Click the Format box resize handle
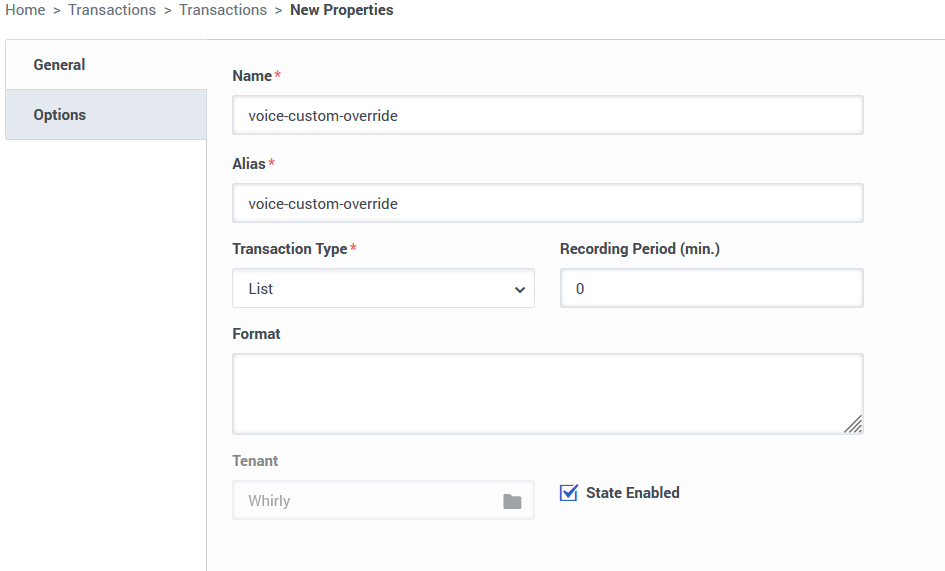Viewport: 945px width, 571px height. click(853, 424)
